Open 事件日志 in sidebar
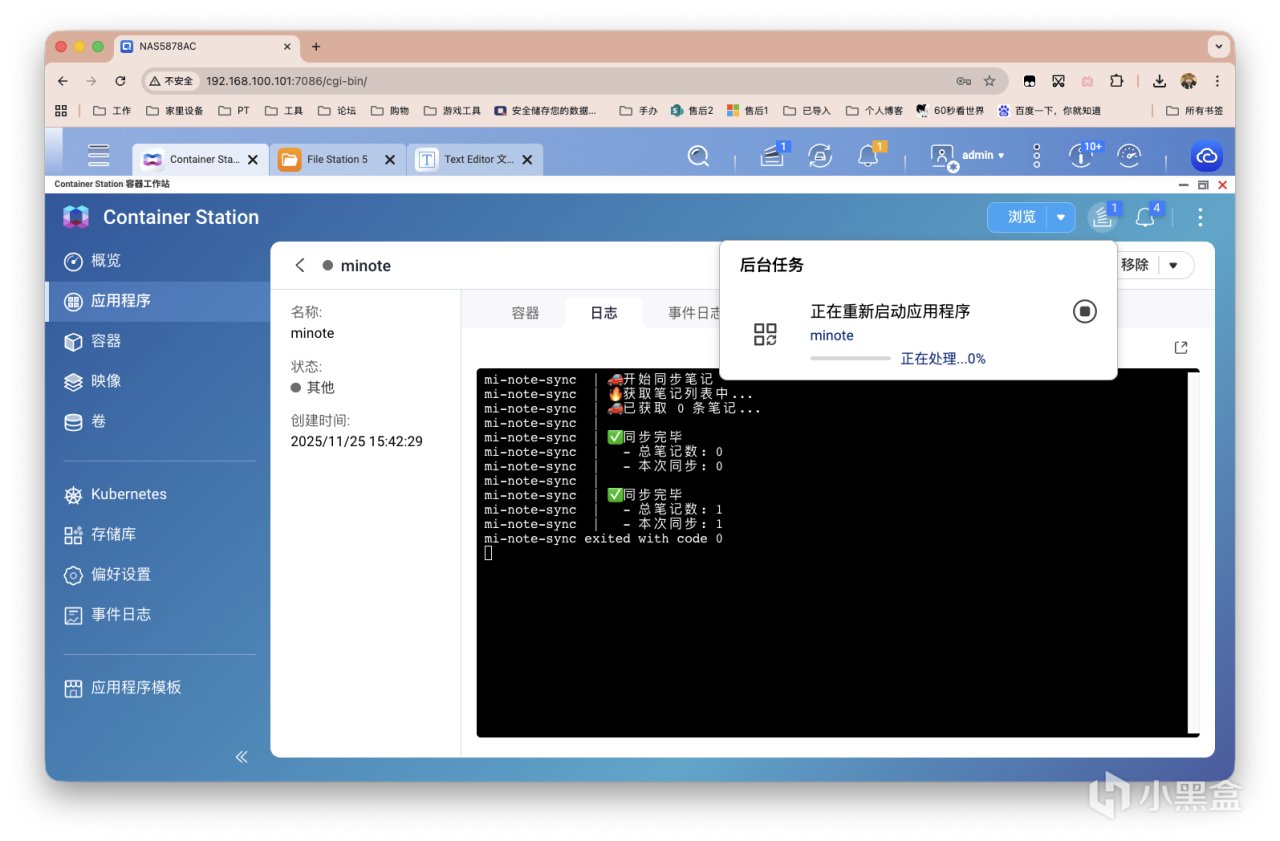Viewport: 1280px width, 841px height. click(158, 614)
